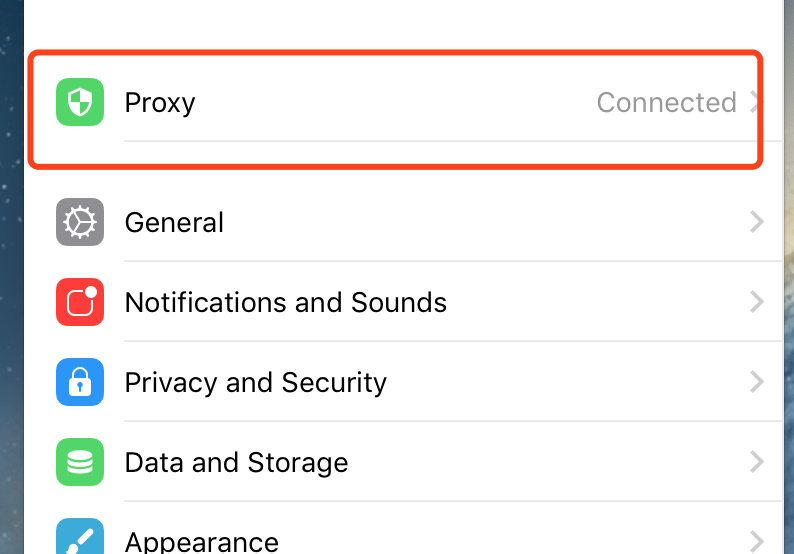Click the red Notifications and Sounds icon
The image size is (794, 554).
(x=80, y=302)
